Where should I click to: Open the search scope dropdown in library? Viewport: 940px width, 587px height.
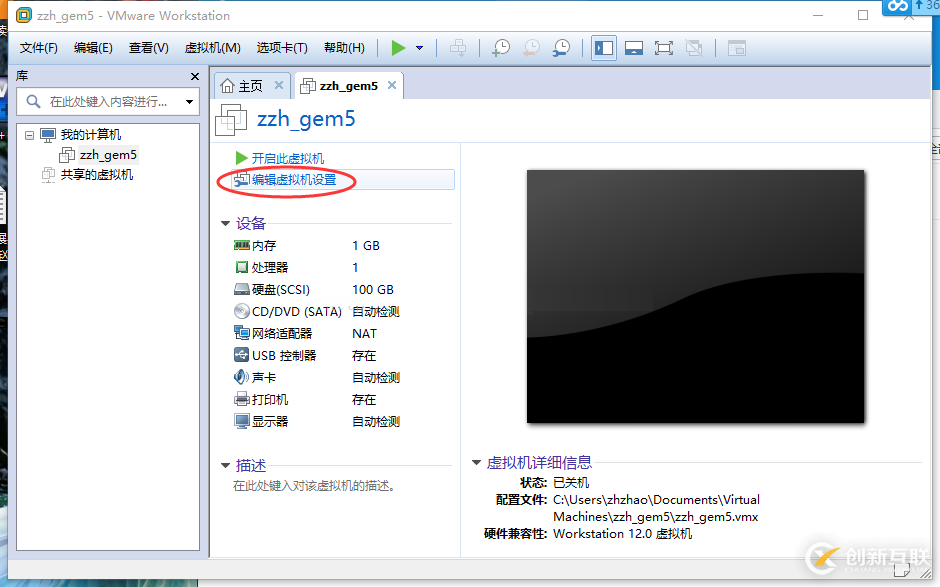point(187,101)
